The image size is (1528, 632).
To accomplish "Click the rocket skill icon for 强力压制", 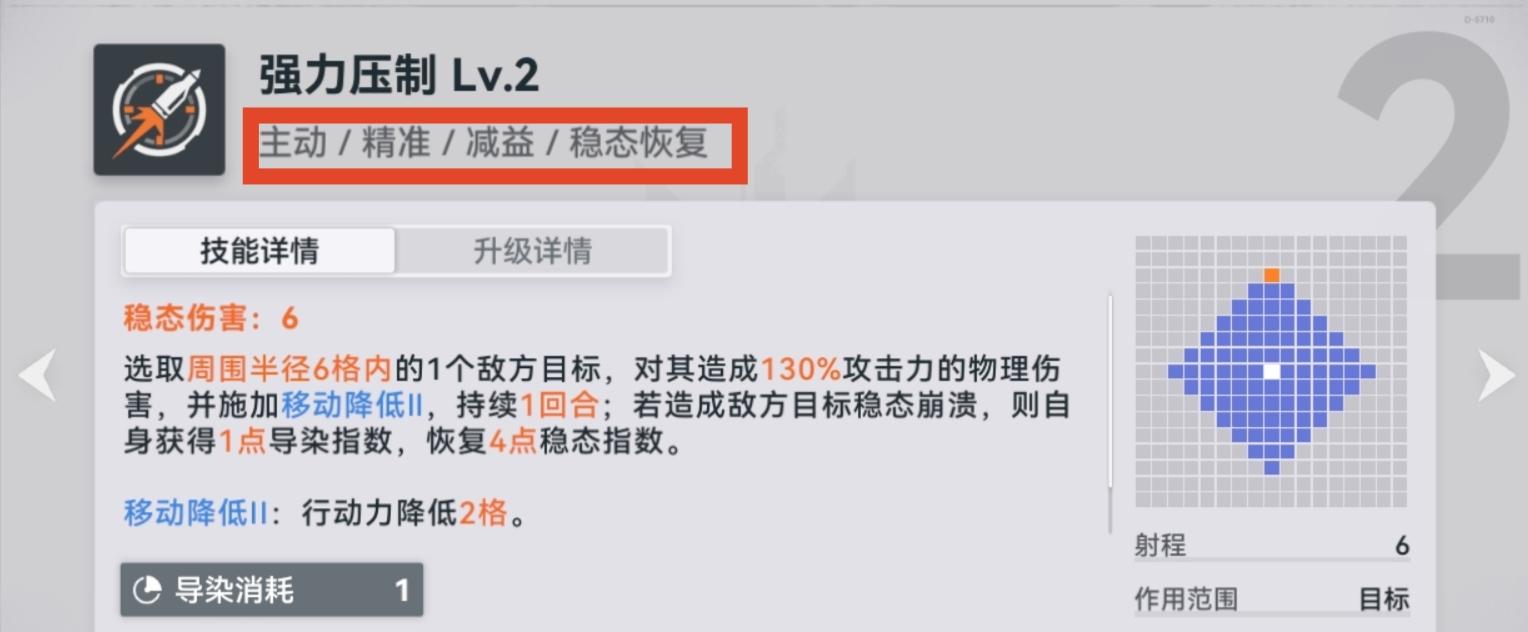I will click(159, 109).
